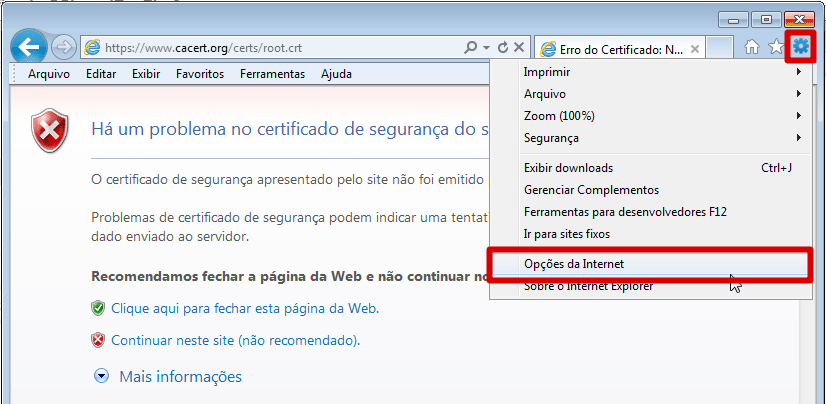The image size is (826, 404).
Task: Open the Ferramentas menu in menu bar
Action: 272,74
